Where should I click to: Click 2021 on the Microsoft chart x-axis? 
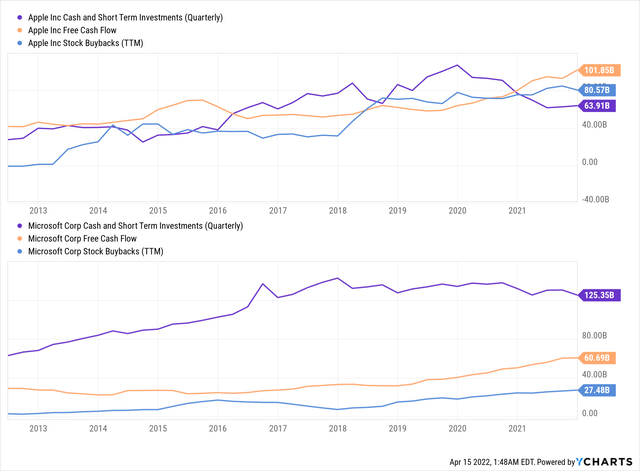pyautogui.click(x=517, y=429)
